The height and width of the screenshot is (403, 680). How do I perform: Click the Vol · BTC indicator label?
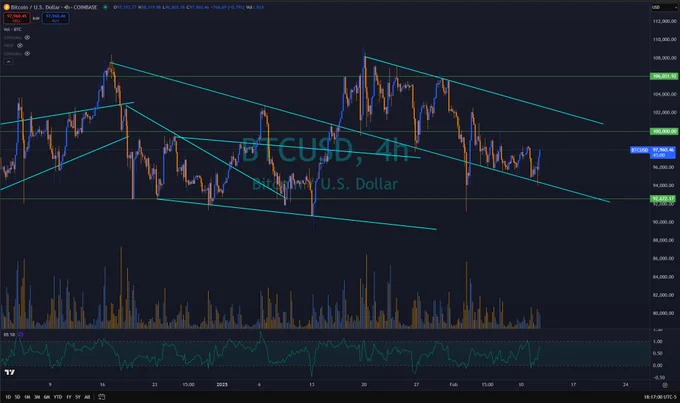[13, 29]
